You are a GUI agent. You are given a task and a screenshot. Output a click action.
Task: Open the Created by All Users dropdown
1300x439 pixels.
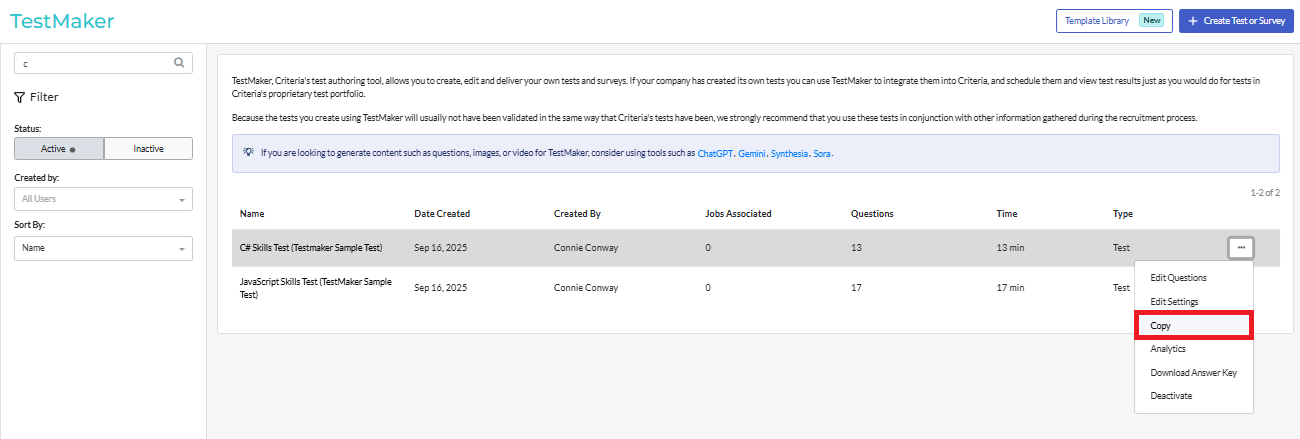tap(103, 199)
